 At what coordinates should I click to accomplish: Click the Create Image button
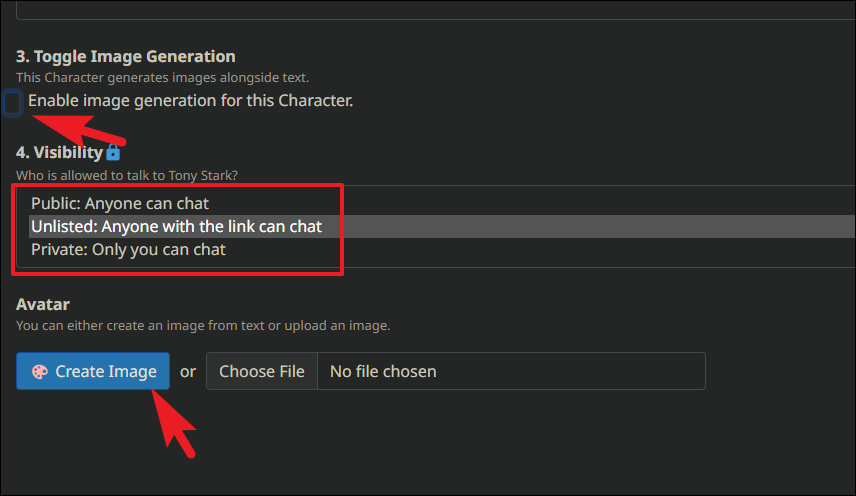point(93,371)
